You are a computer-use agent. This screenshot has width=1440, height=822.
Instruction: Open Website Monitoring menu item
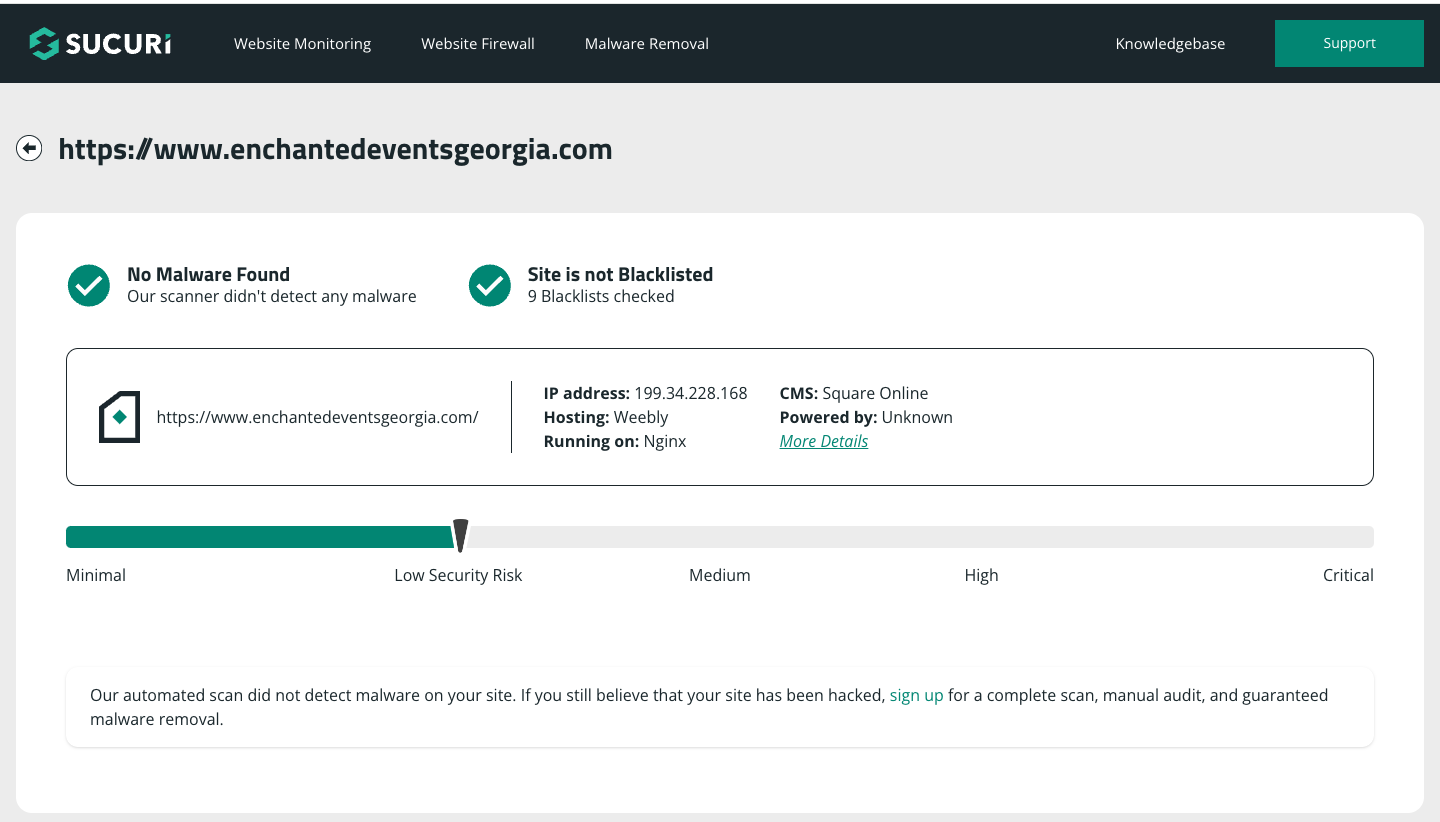click(302, 43)
